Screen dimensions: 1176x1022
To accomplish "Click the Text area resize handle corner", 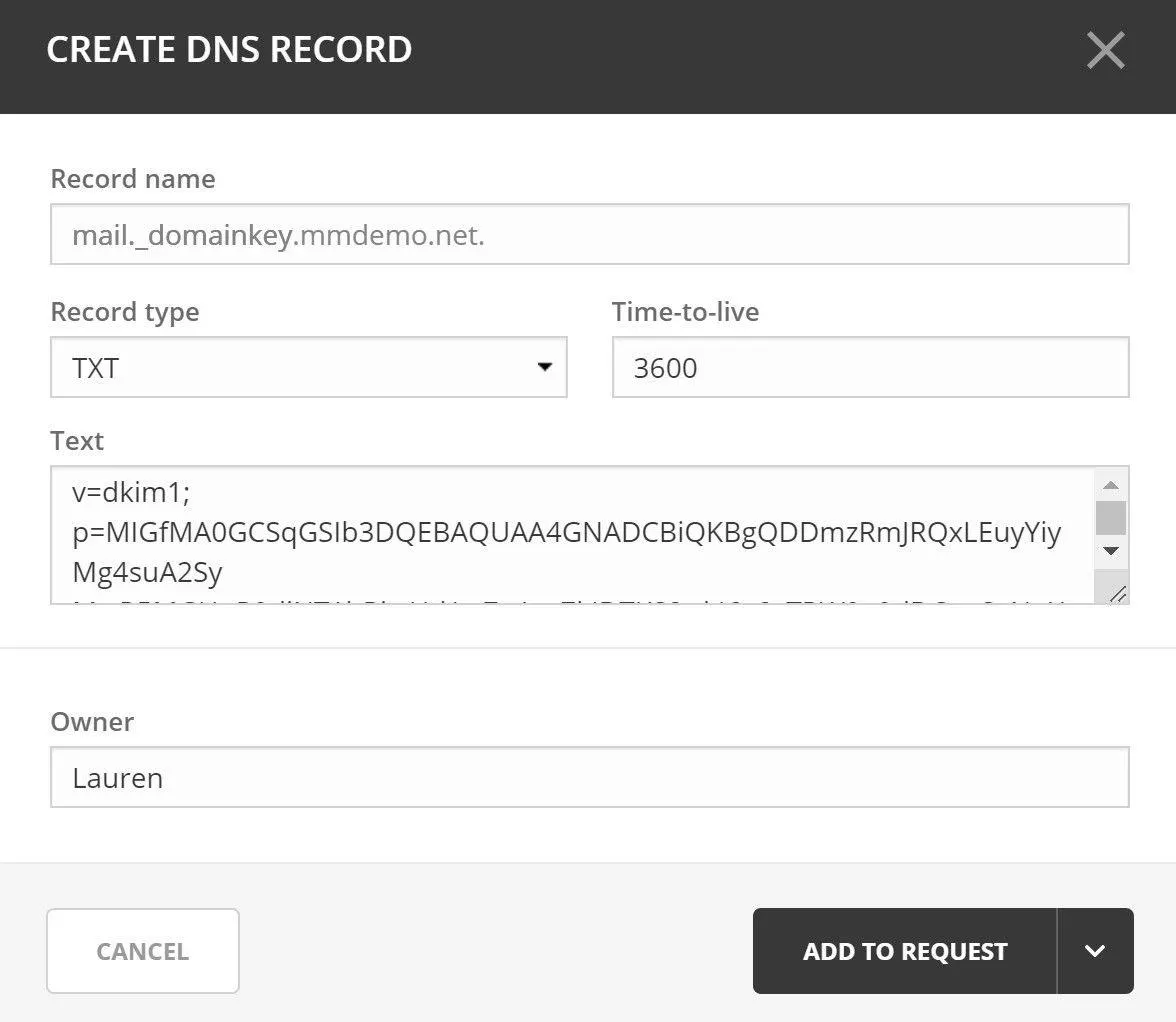I will click(x=1116, y=594).
